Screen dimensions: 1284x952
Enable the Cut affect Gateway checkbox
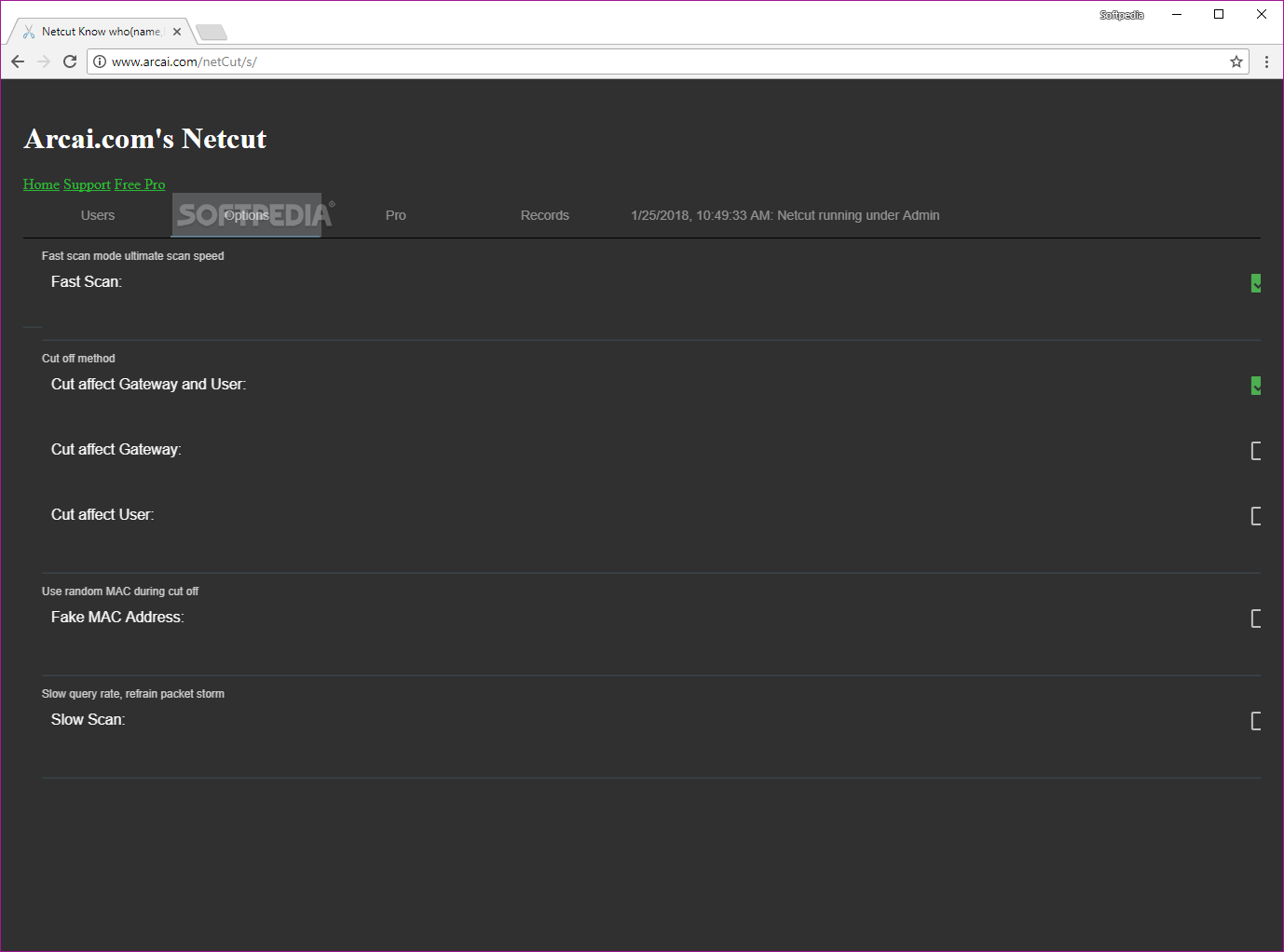point(1255,451)
